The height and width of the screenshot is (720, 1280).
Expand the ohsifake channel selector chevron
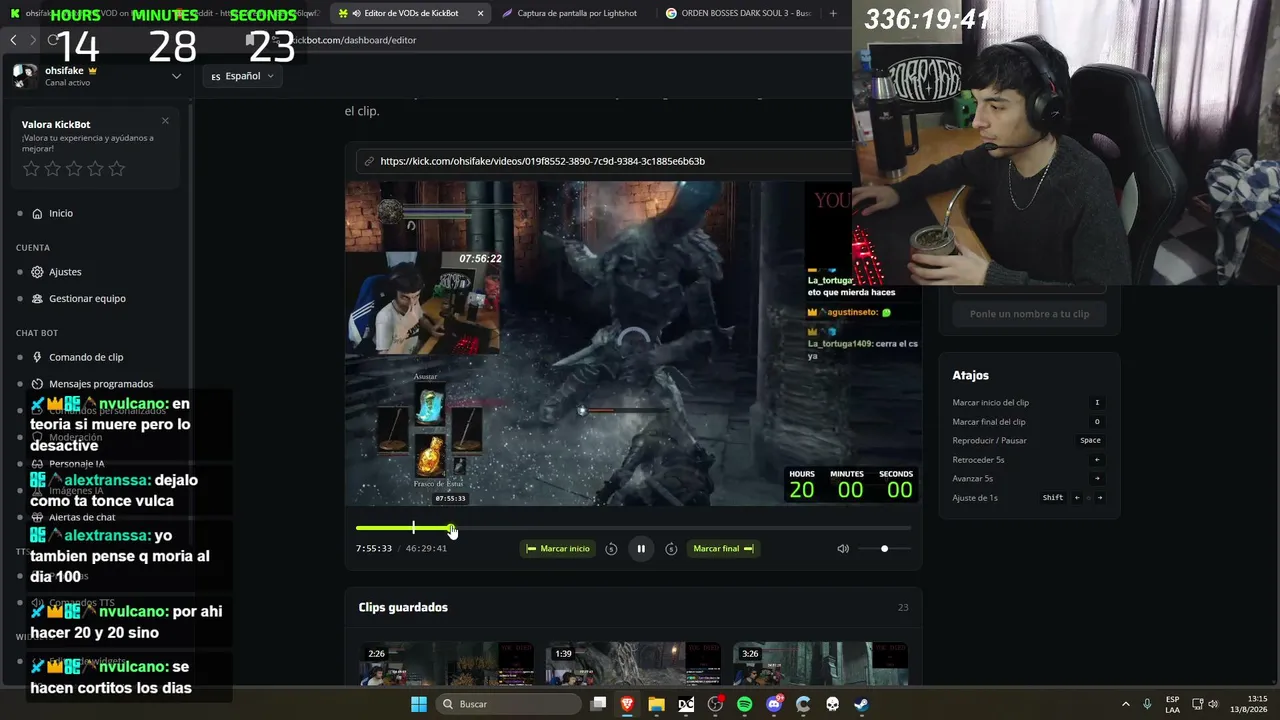(176, 76)
